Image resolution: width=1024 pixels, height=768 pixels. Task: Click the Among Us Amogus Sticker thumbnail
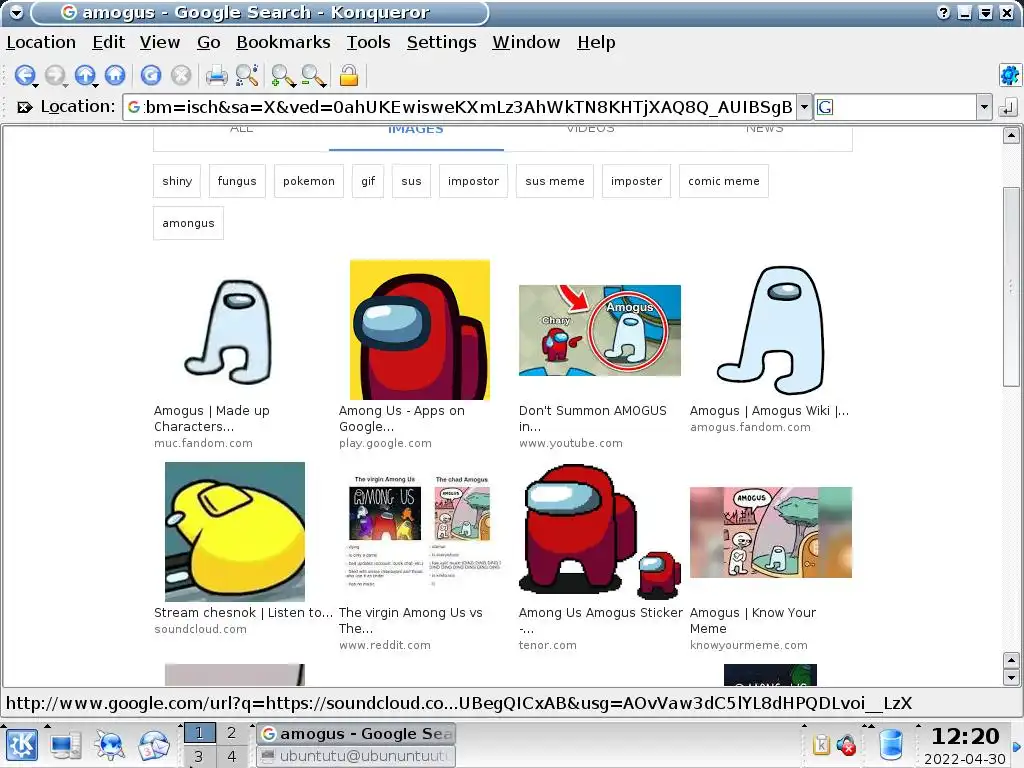coord(600,532)
